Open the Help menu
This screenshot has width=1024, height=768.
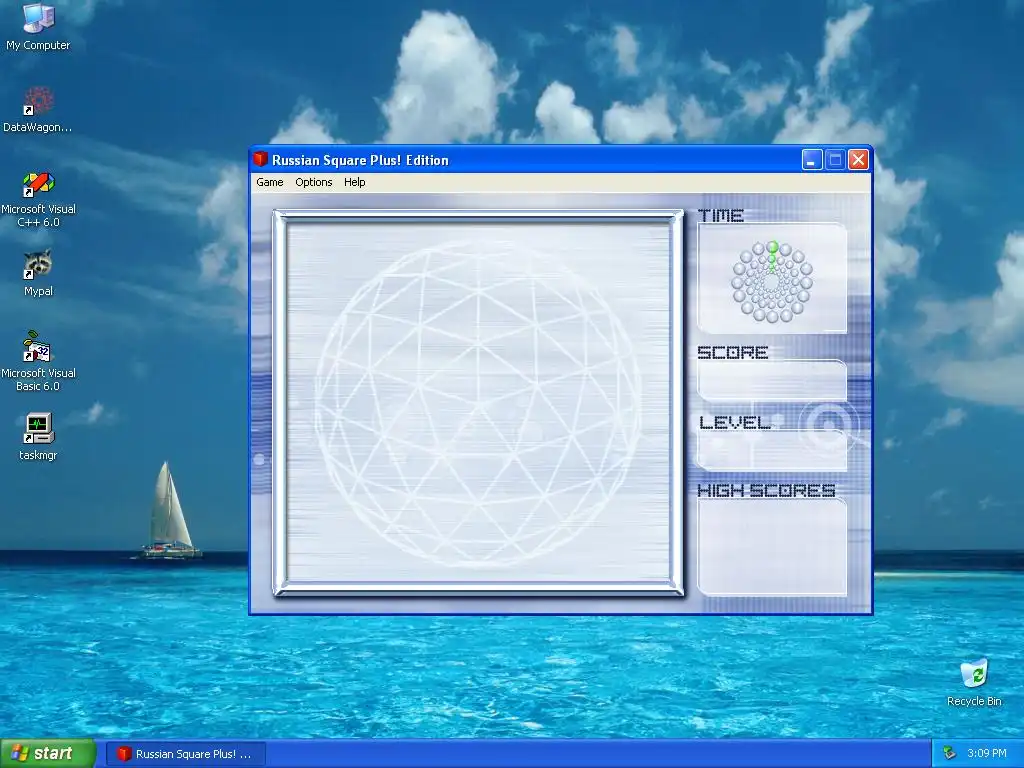355,182
